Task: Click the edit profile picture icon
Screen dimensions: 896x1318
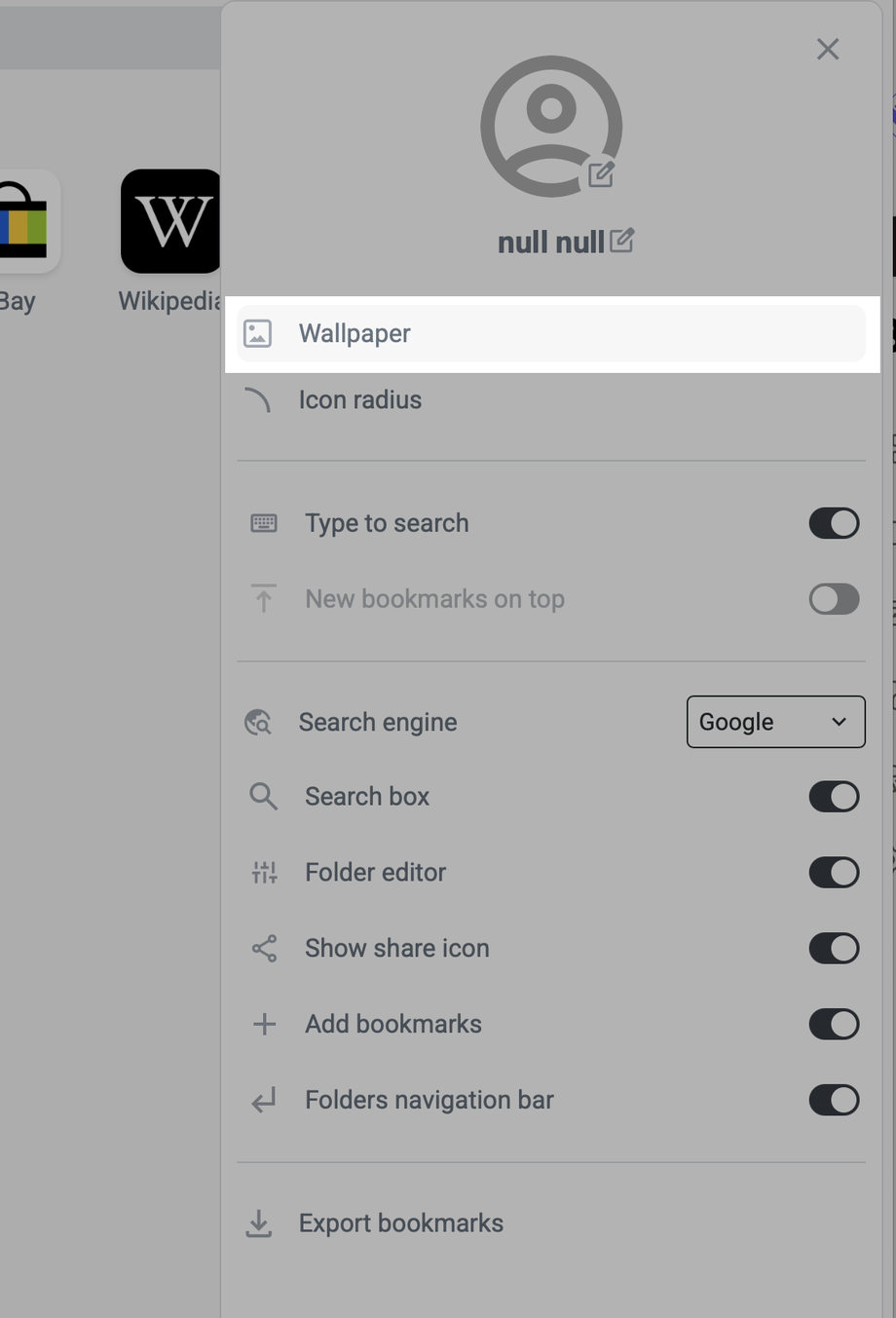Action: [x=601, y=174]
